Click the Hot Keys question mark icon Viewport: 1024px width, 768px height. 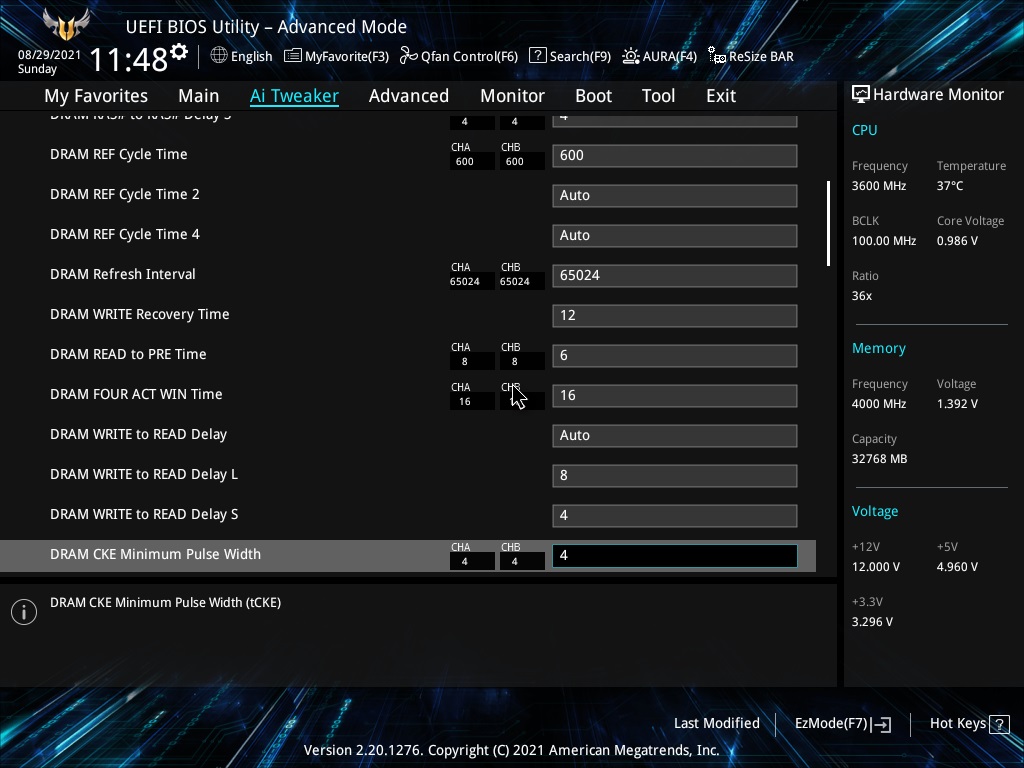click(999, 724)
